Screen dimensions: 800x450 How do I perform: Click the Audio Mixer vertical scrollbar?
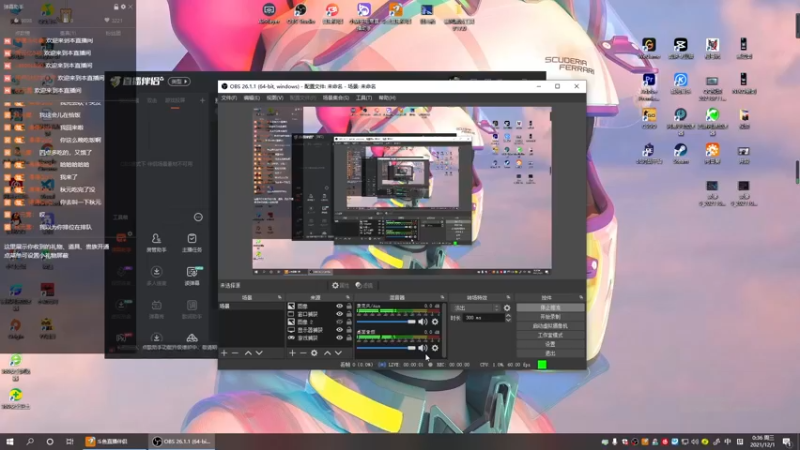[444, 330]
